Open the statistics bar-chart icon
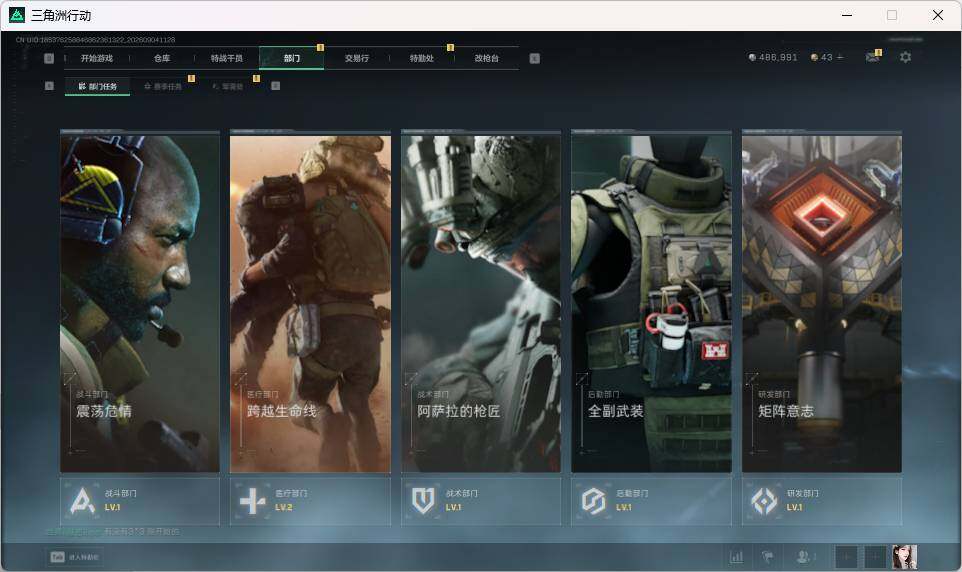Screen dimensions: 962x572 736,557
